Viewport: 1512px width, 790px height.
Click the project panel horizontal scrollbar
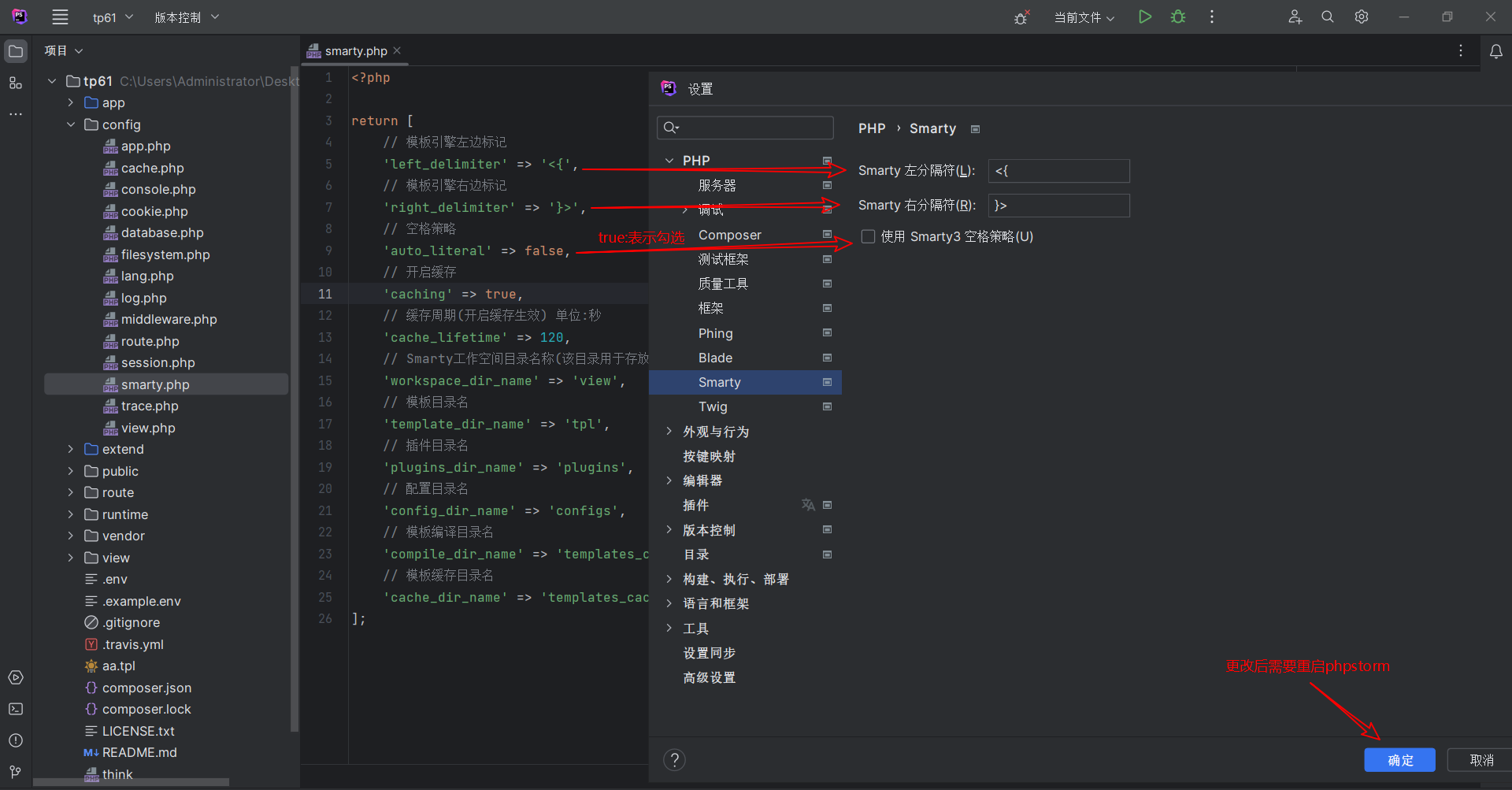coord(131,783)
